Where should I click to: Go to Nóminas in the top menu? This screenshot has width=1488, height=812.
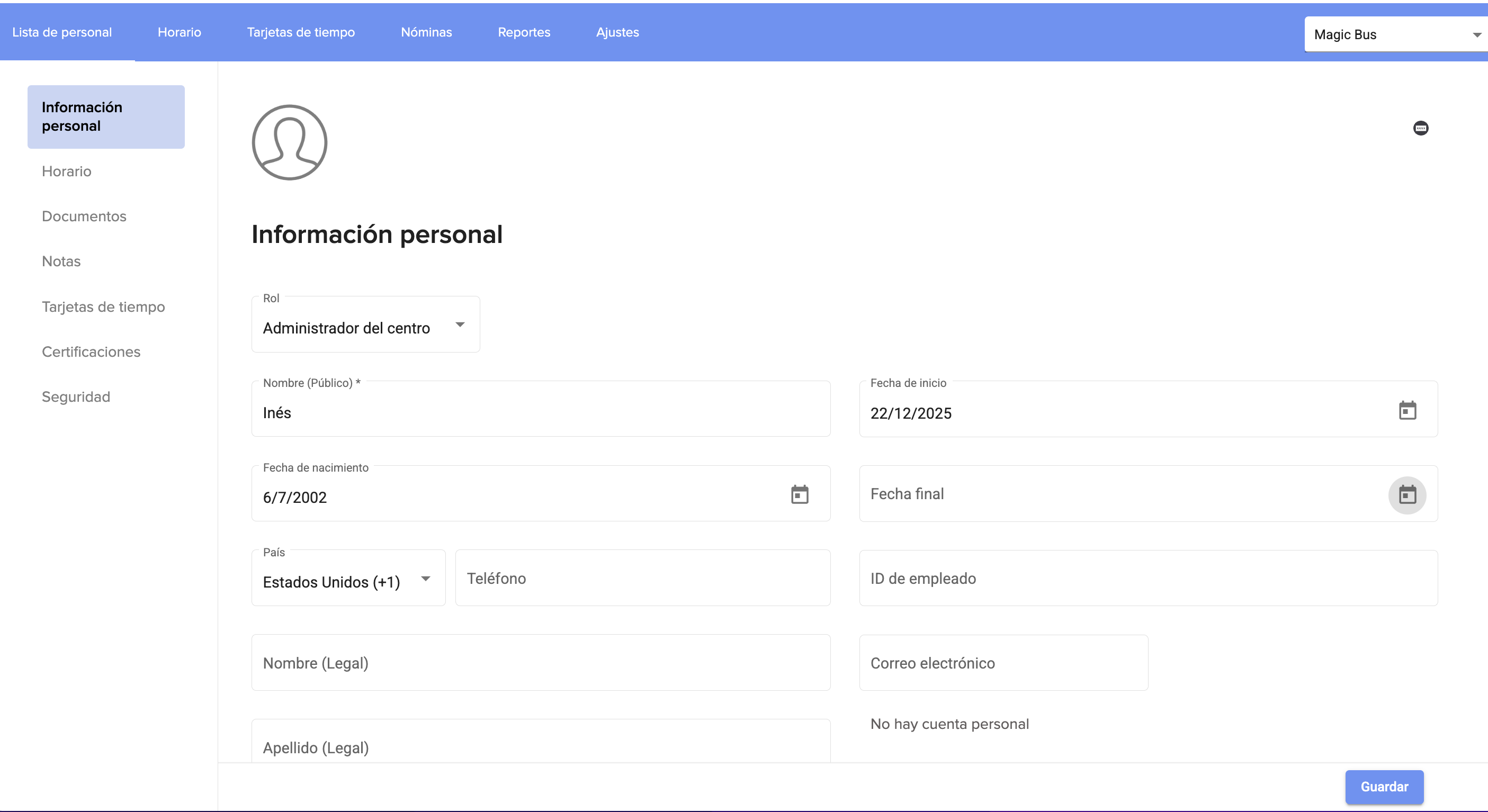(426, 32)
